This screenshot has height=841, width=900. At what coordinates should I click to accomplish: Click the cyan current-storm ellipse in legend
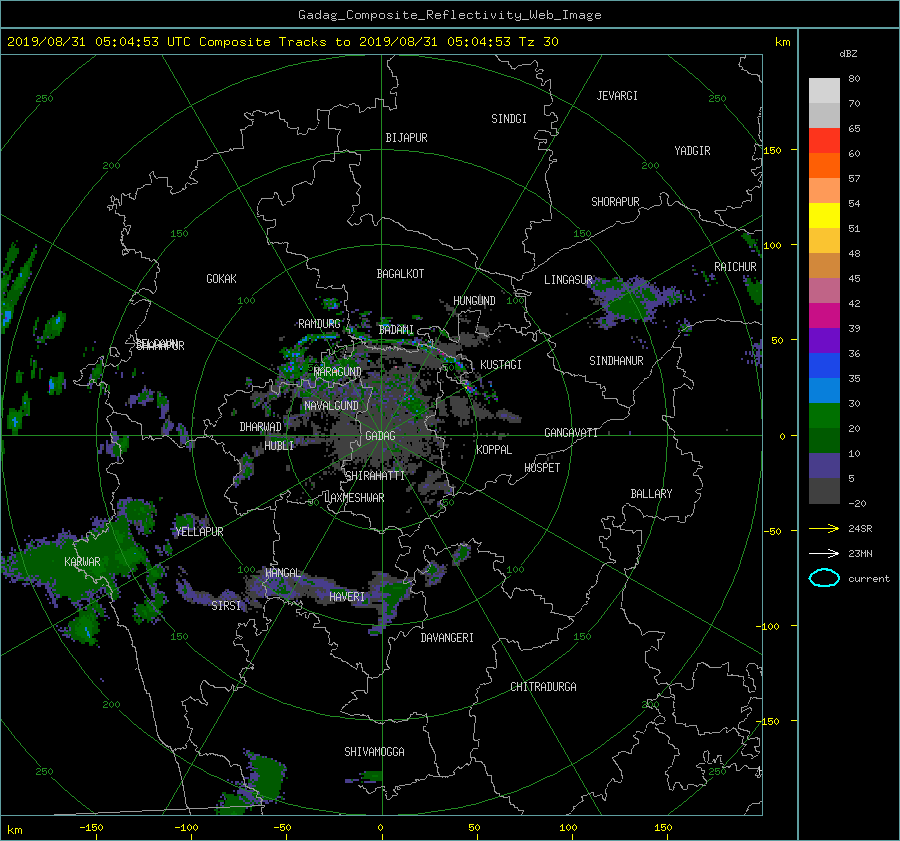tap(824, 578)
